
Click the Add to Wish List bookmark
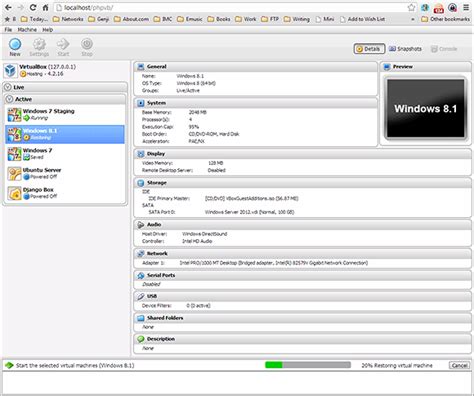(362, 19)
